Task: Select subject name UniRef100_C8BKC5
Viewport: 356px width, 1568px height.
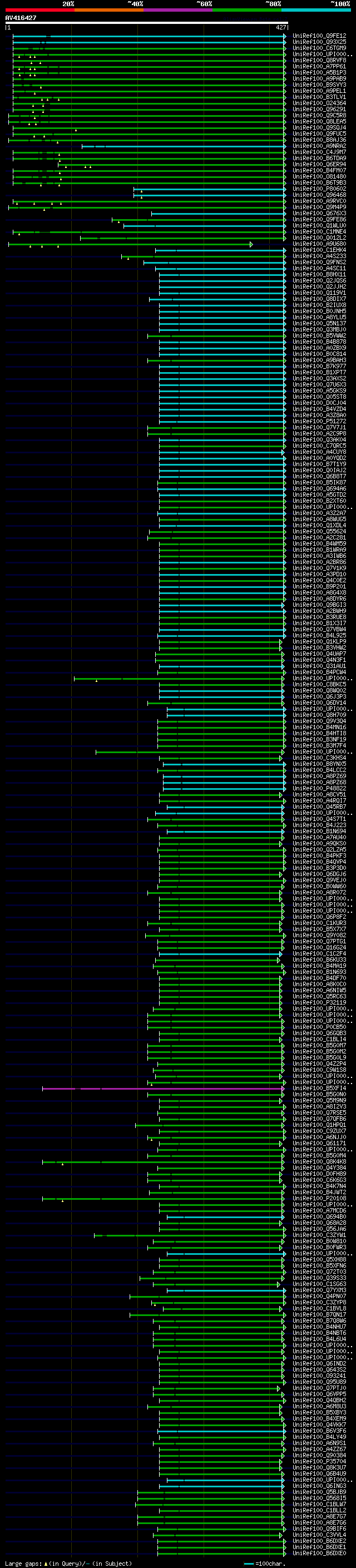Action: tap(319, 685)
